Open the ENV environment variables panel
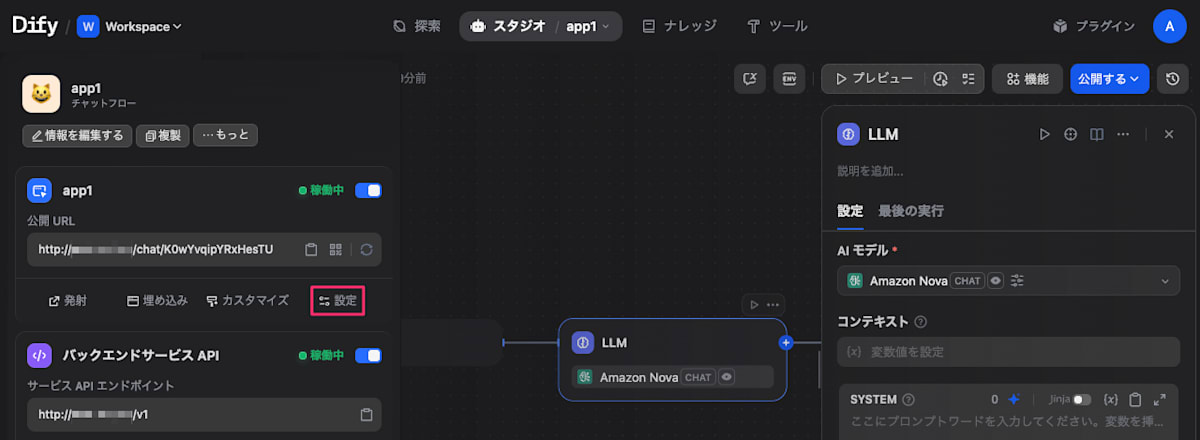1200x440 pixels. coord(791,79)
